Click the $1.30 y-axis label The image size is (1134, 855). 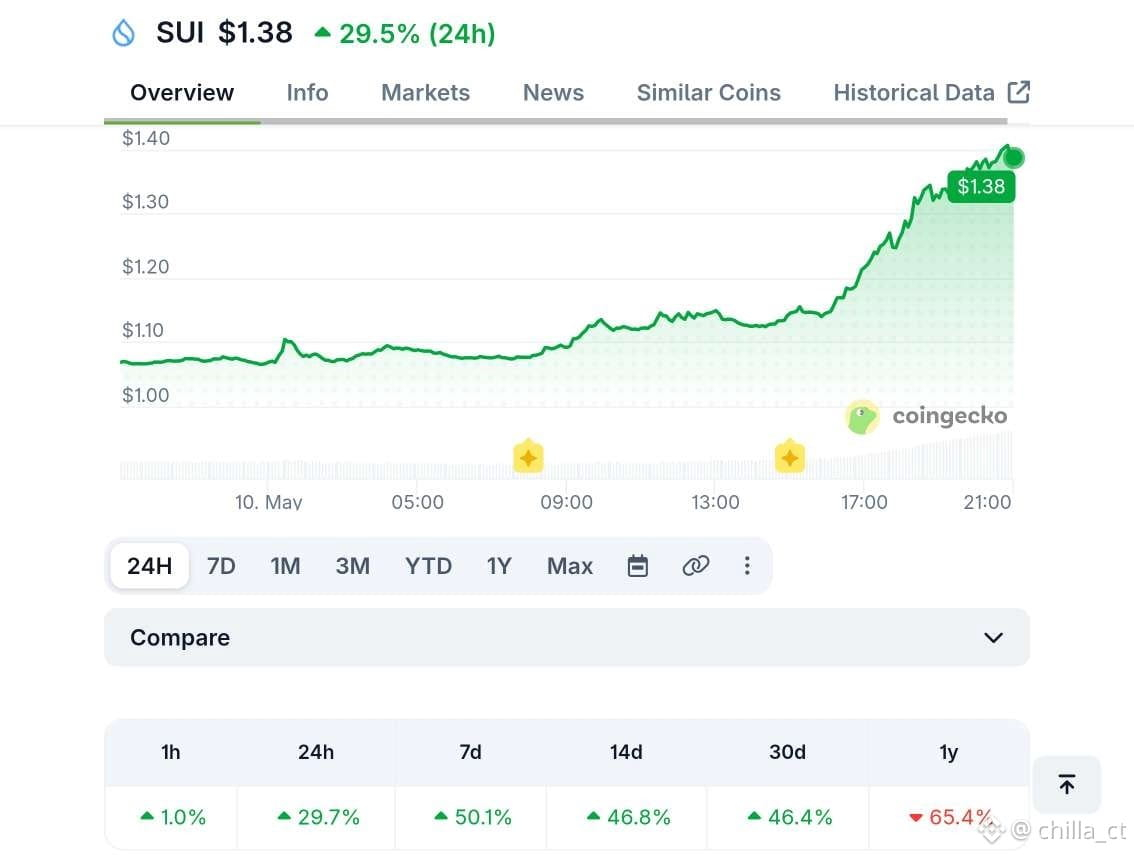point(145,202)
